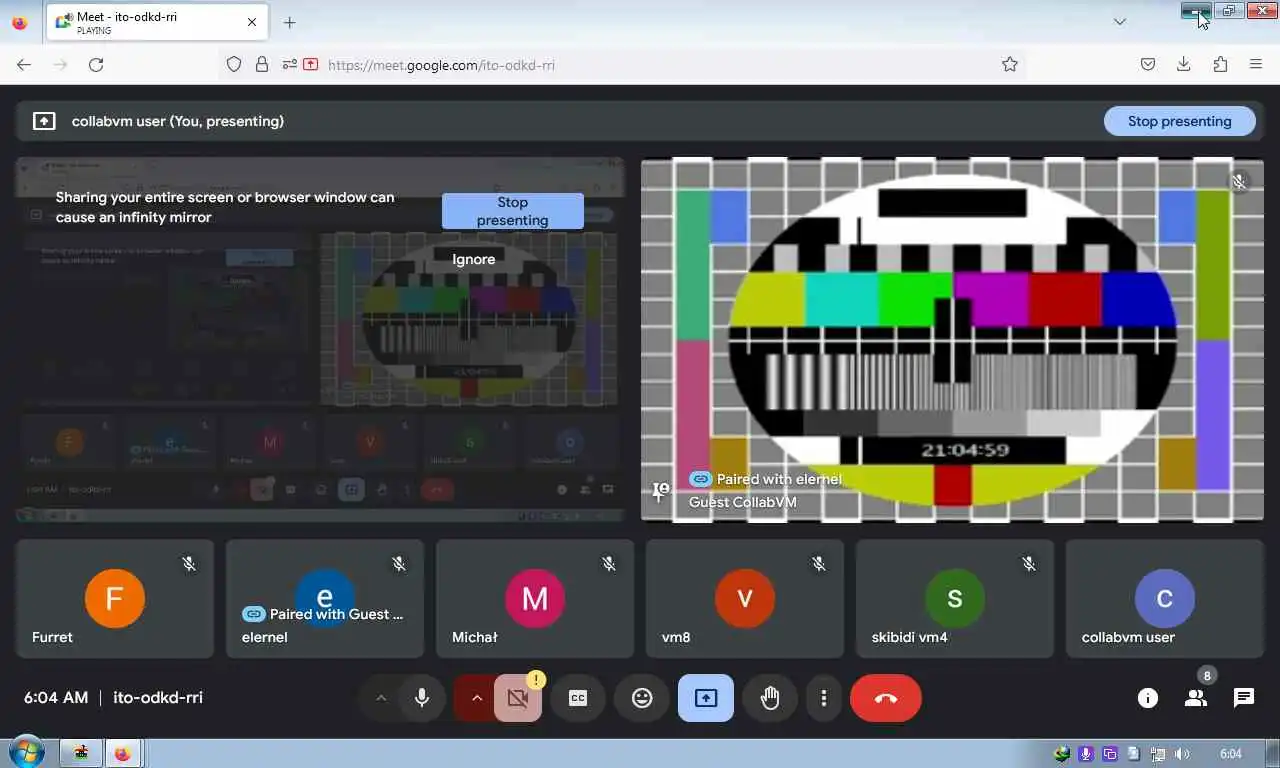Screen dimensions: 1280x768
Task: Open the emoji reactions button
Action: click(642, 698)
